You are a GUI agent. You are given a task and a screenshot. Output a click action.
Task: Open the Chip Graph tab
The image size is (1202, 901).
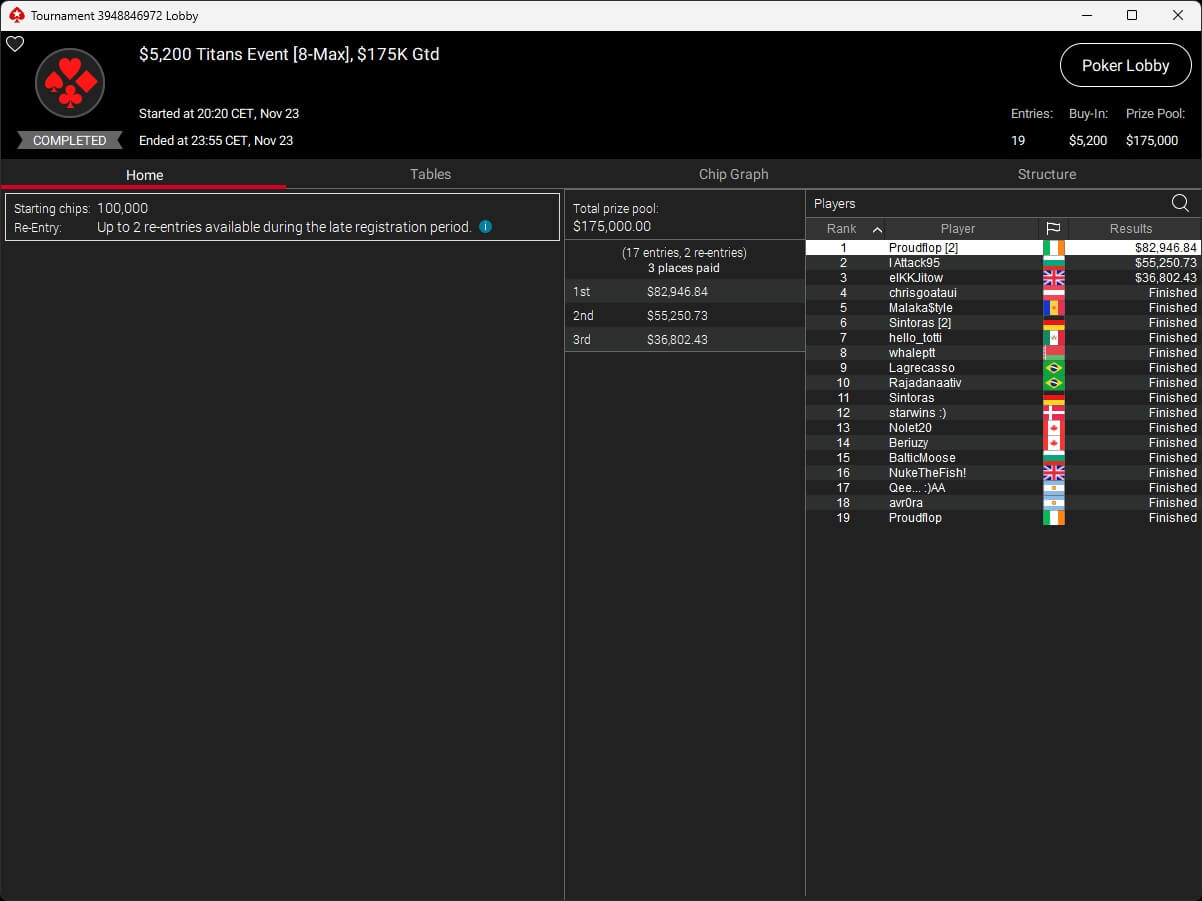click(733, 174)
